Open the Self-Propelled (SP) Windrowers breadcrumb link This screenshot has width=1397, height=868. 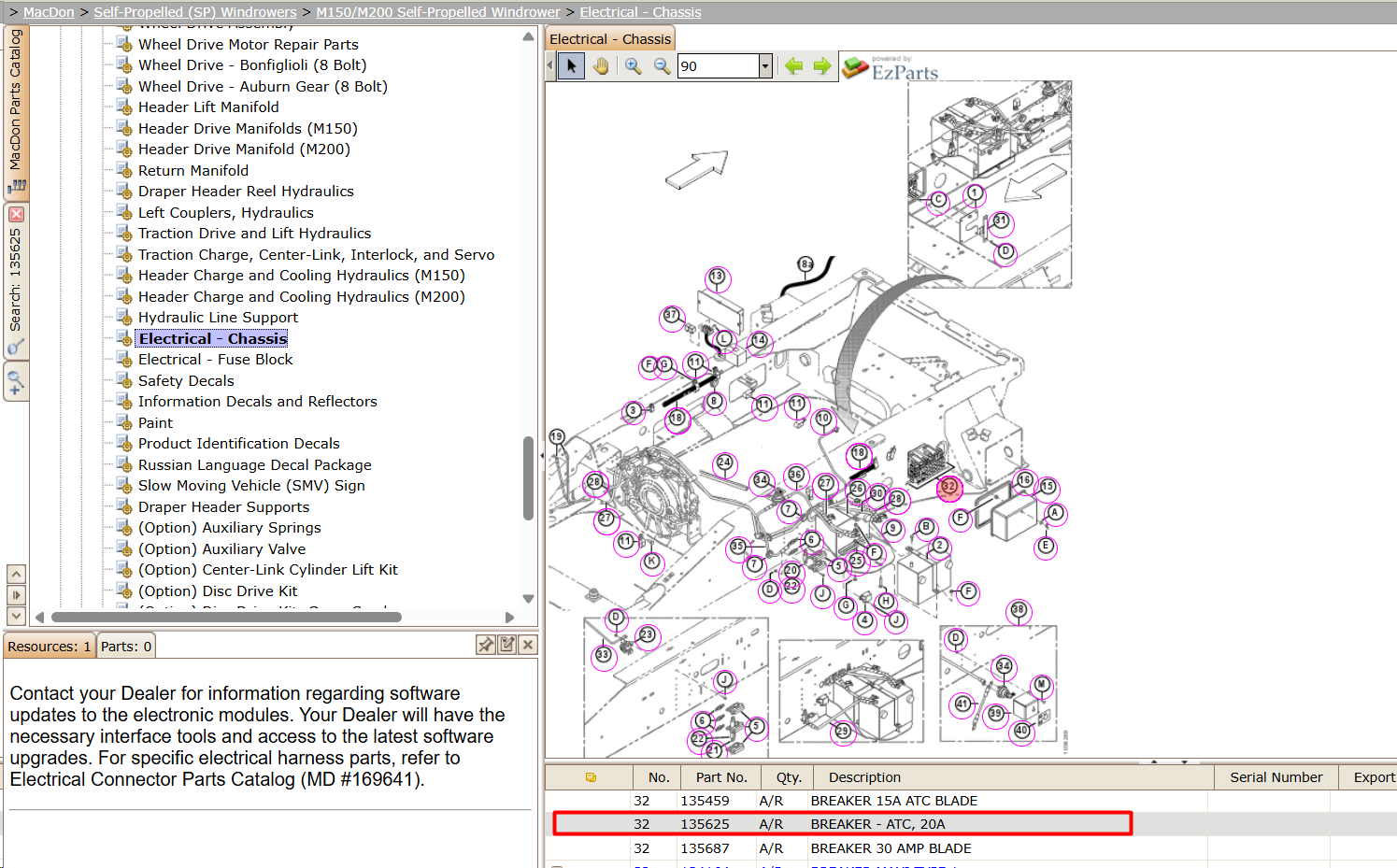pos(195,12)
